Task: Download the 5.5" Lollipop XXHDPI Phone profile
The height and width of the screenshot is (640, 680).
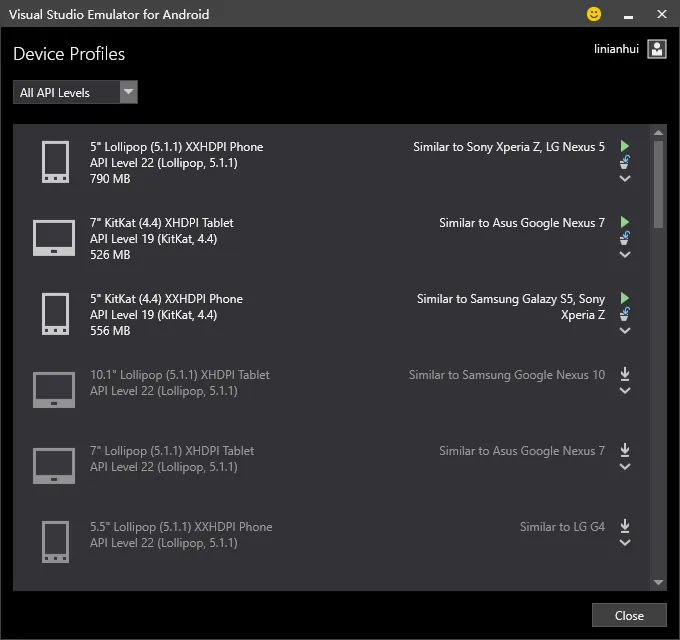Action: pyautogui.click(x=625, y=526)
